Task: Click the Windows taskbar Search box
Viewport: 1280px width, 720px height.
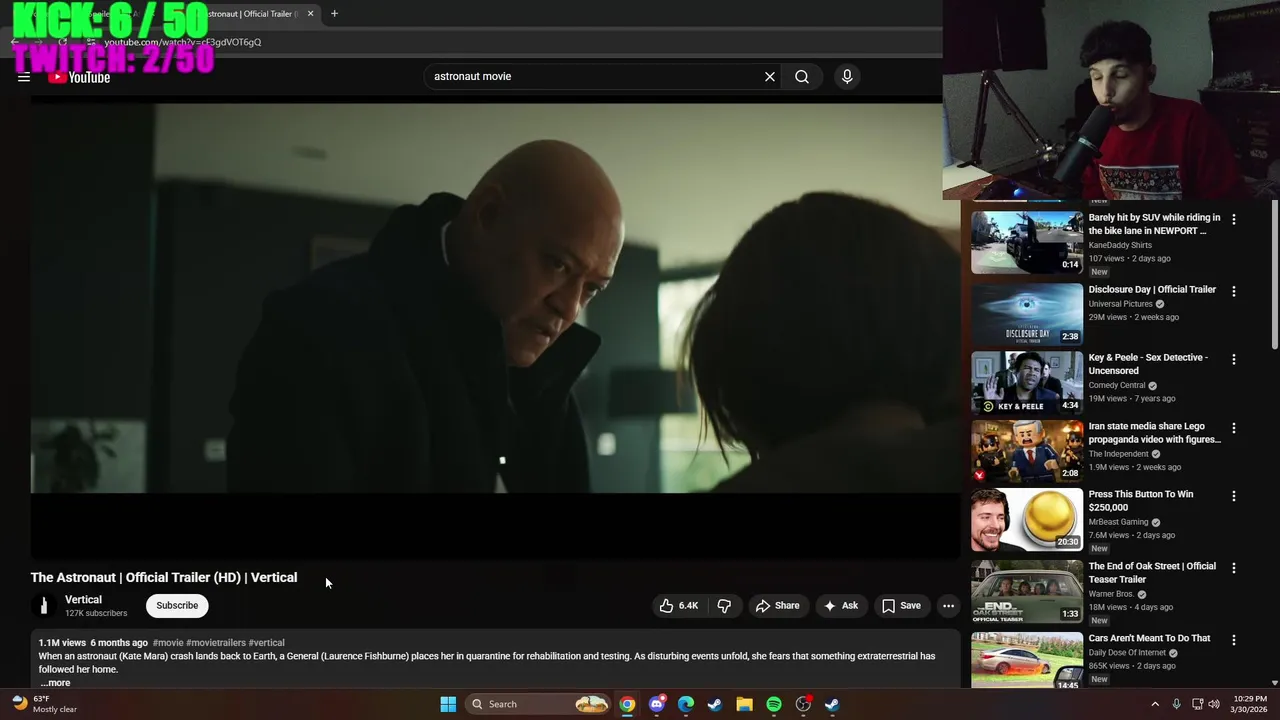Action: coord(540,704)
